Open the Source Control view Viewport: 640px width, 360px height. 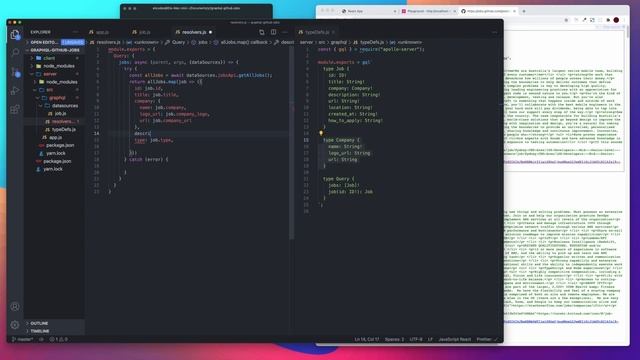15,72
